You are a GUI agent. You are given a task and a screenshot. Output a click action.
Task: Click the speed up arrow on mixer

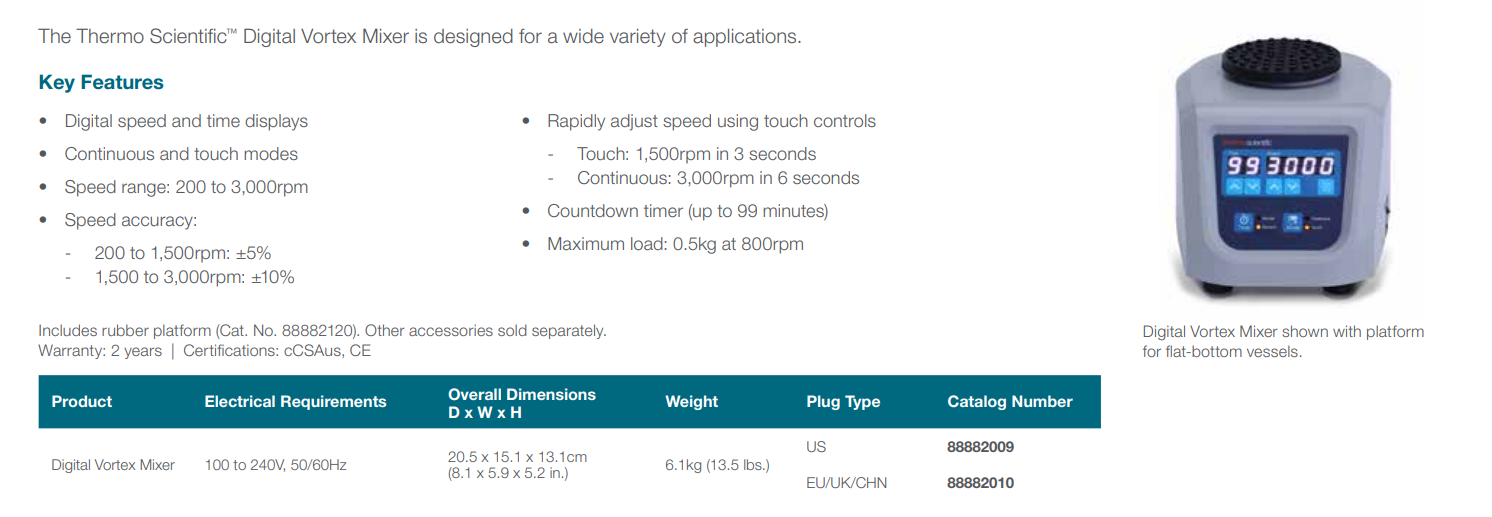tap(1274, 185)
